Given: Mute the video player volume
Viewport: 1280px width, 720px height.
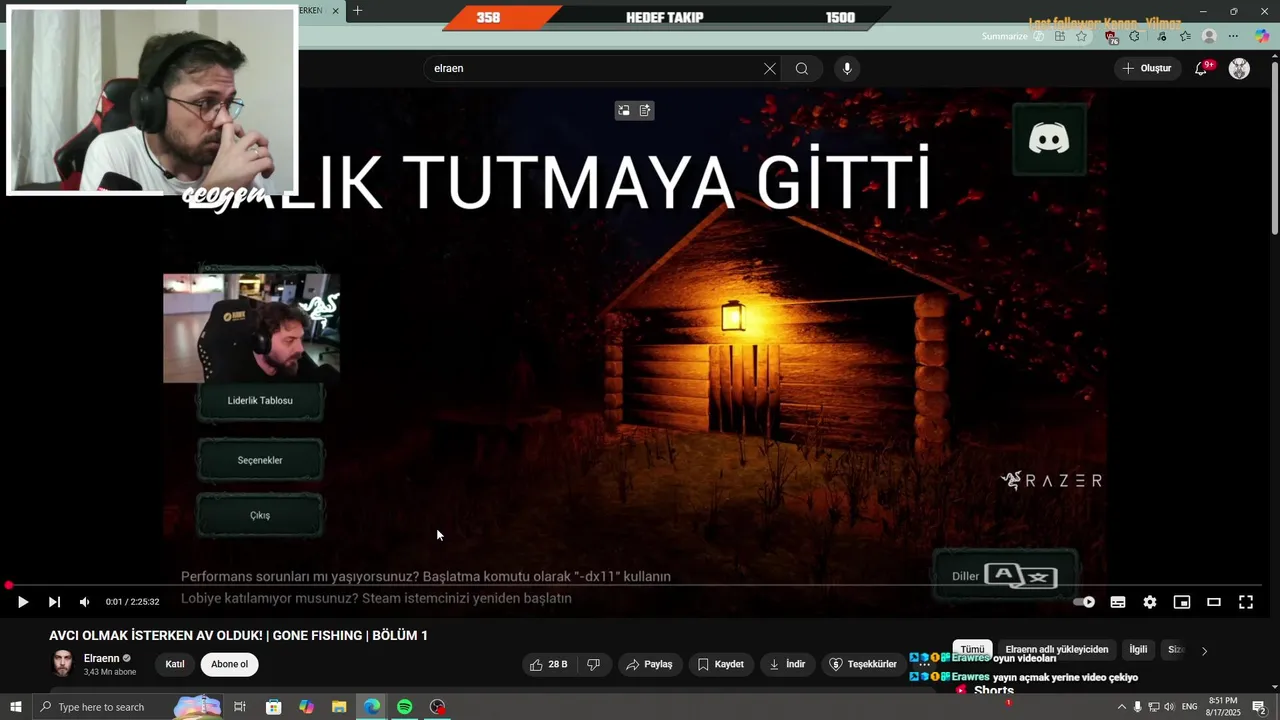Looking at the screenshot, I should click(85, 602).
